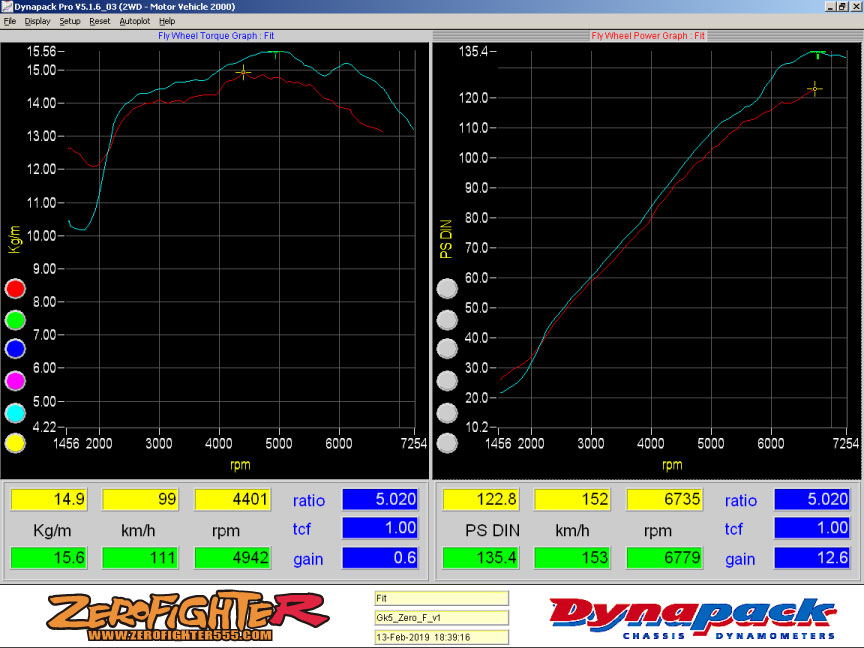
Task: Click the Gk5_Zero_F_v1 name field
Action: [x=441, y=618]
